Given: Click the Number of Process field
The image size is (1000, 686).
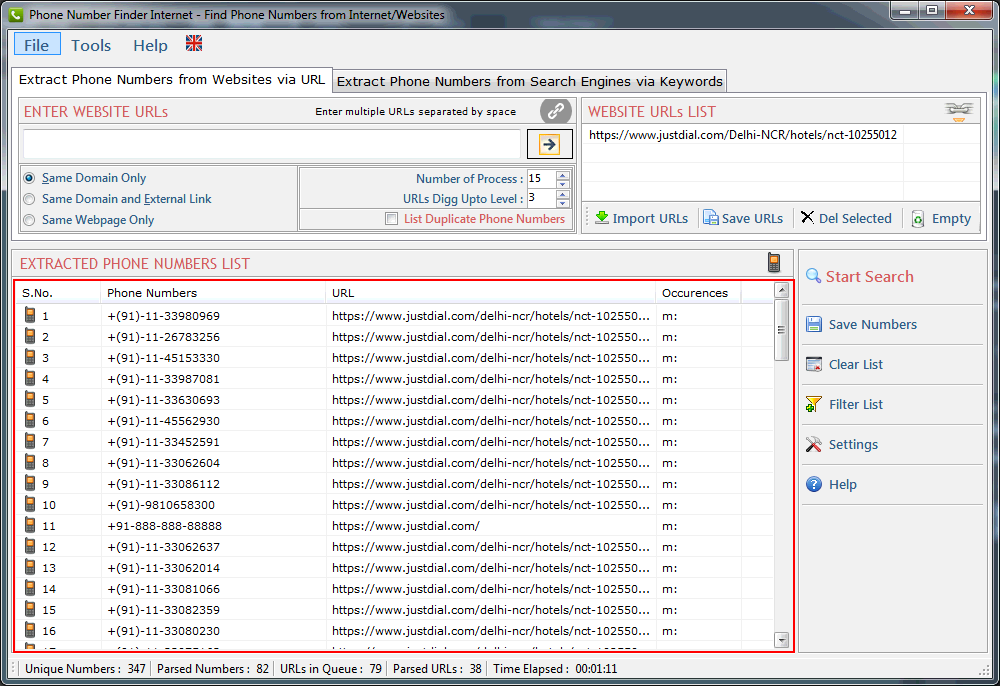Looking at the screenshot, I should coord(541,179).
